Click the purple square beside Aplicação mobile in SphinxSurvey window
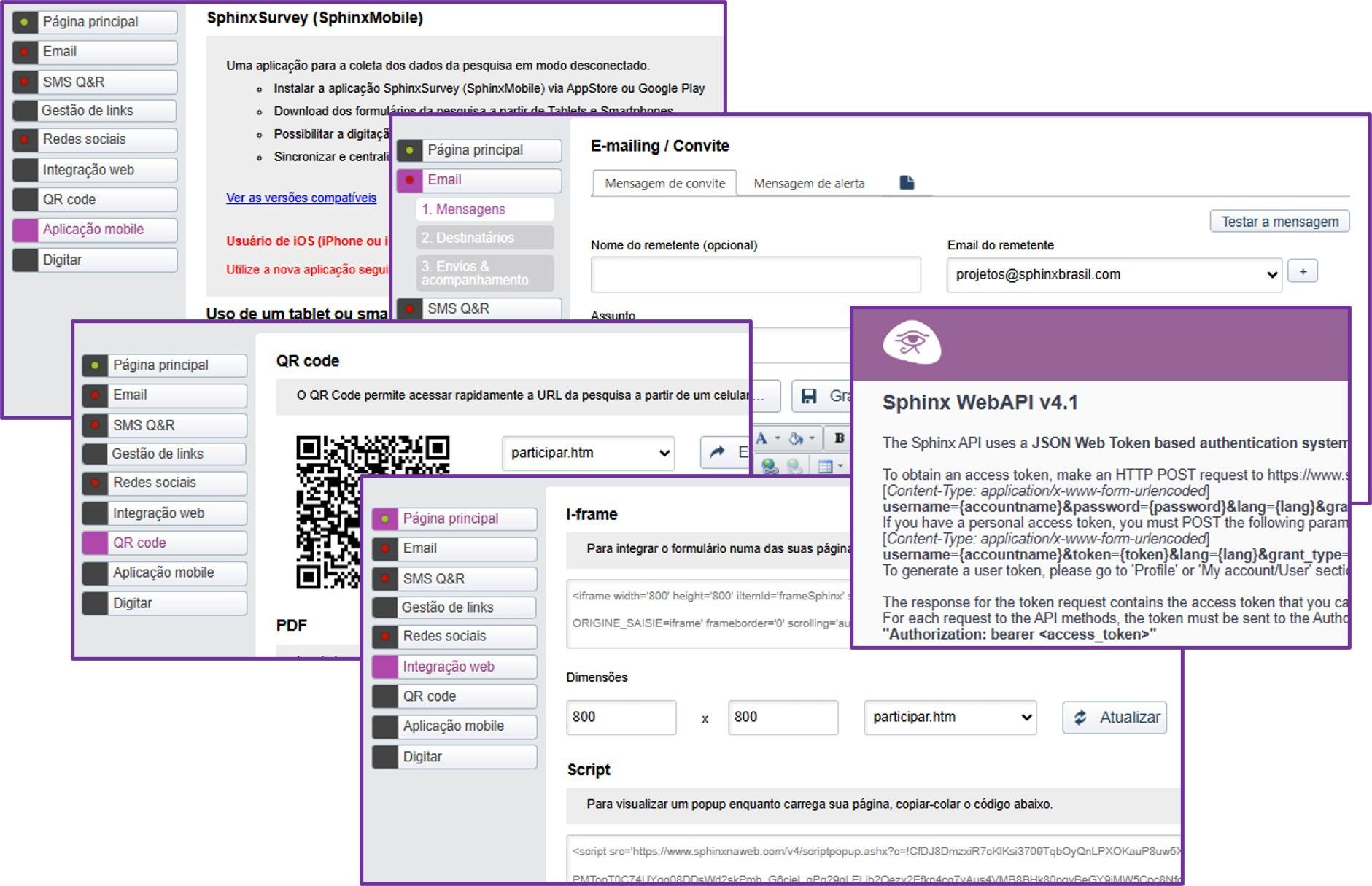The width and height of the screenshot is (1372, 886). (25, 230)
